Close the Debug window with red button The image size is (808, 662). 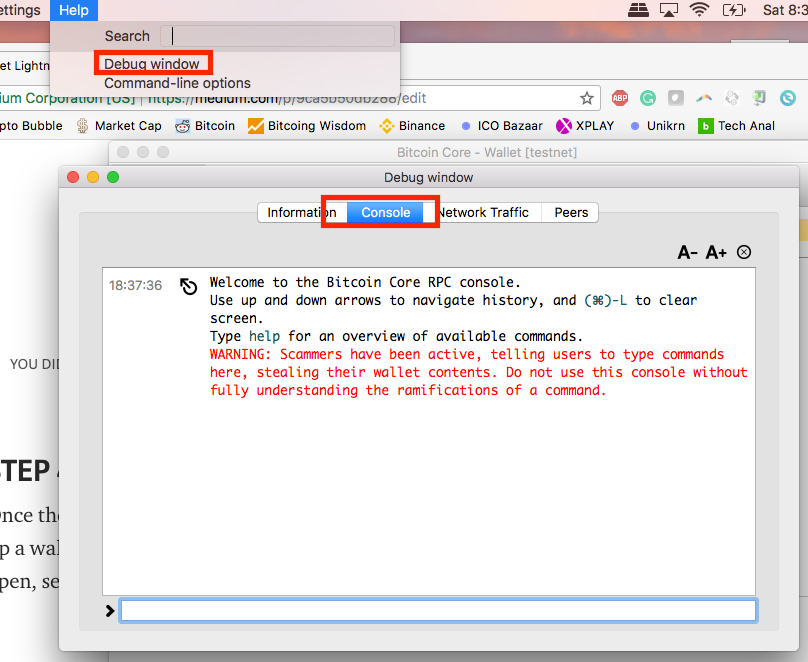[73, 177]
